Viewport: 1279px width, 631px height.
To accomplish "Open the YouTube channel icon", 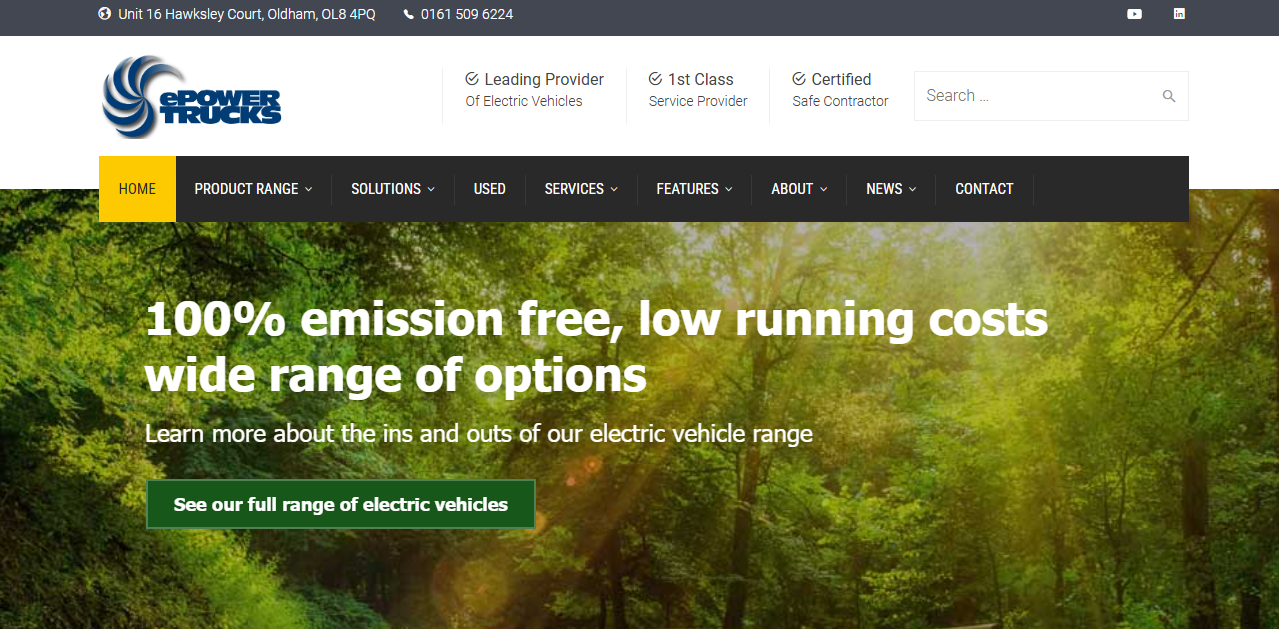I will click(x=1134, y=14).
